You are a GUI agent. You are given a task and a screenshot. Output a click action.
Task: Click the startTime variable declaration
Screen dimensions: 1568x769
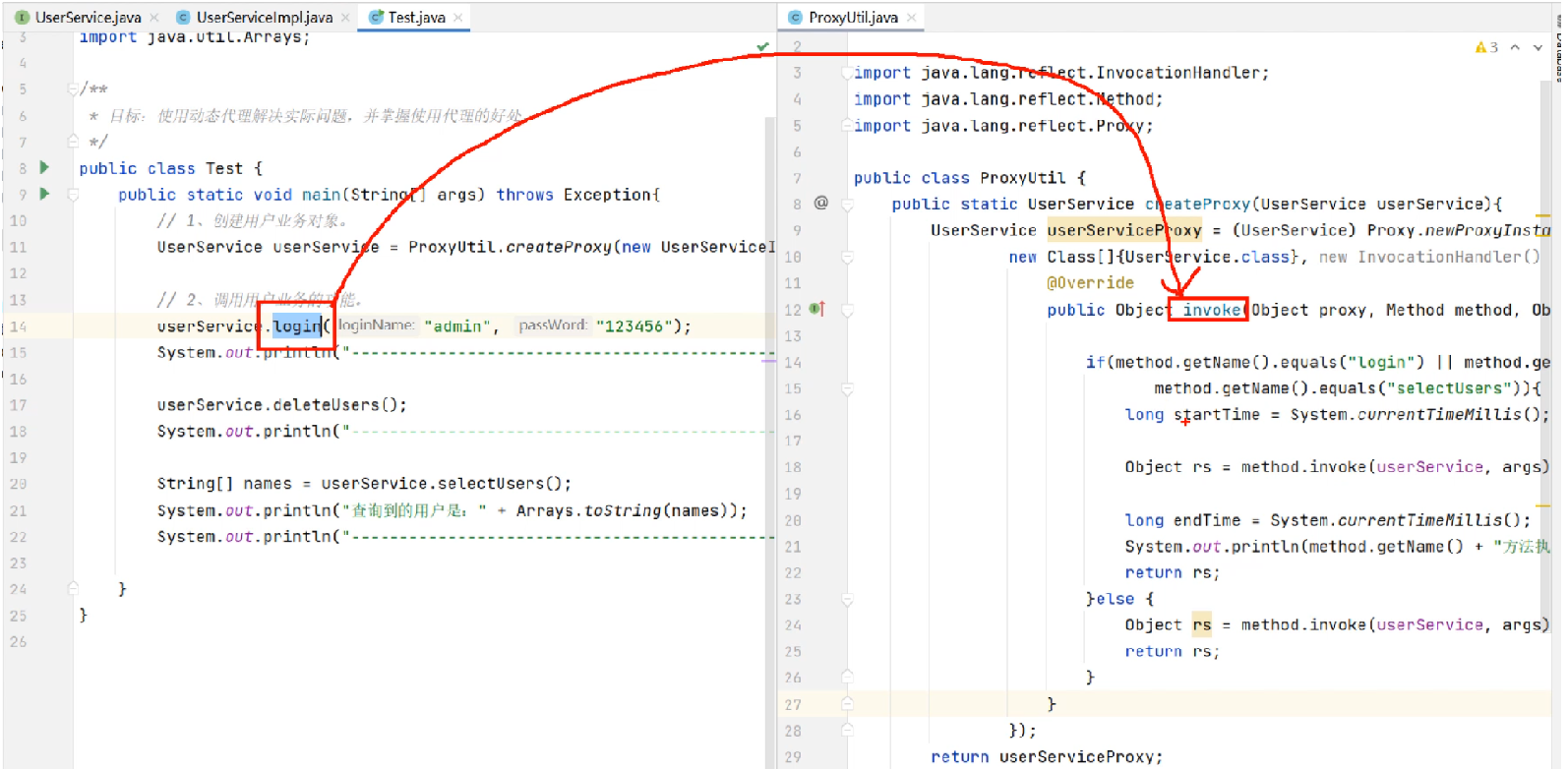point(1217,415)
